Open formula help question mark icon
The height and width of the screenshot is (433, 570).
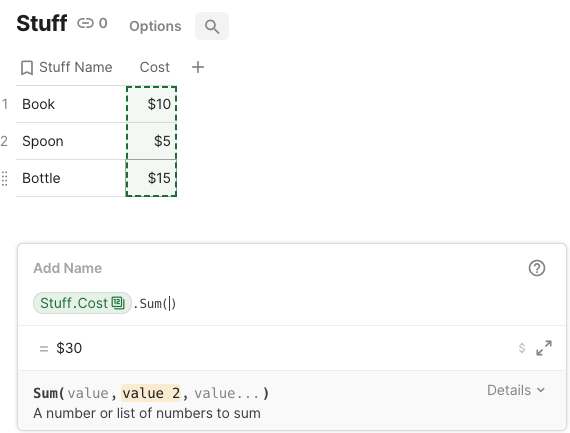[x=537, y=268]
